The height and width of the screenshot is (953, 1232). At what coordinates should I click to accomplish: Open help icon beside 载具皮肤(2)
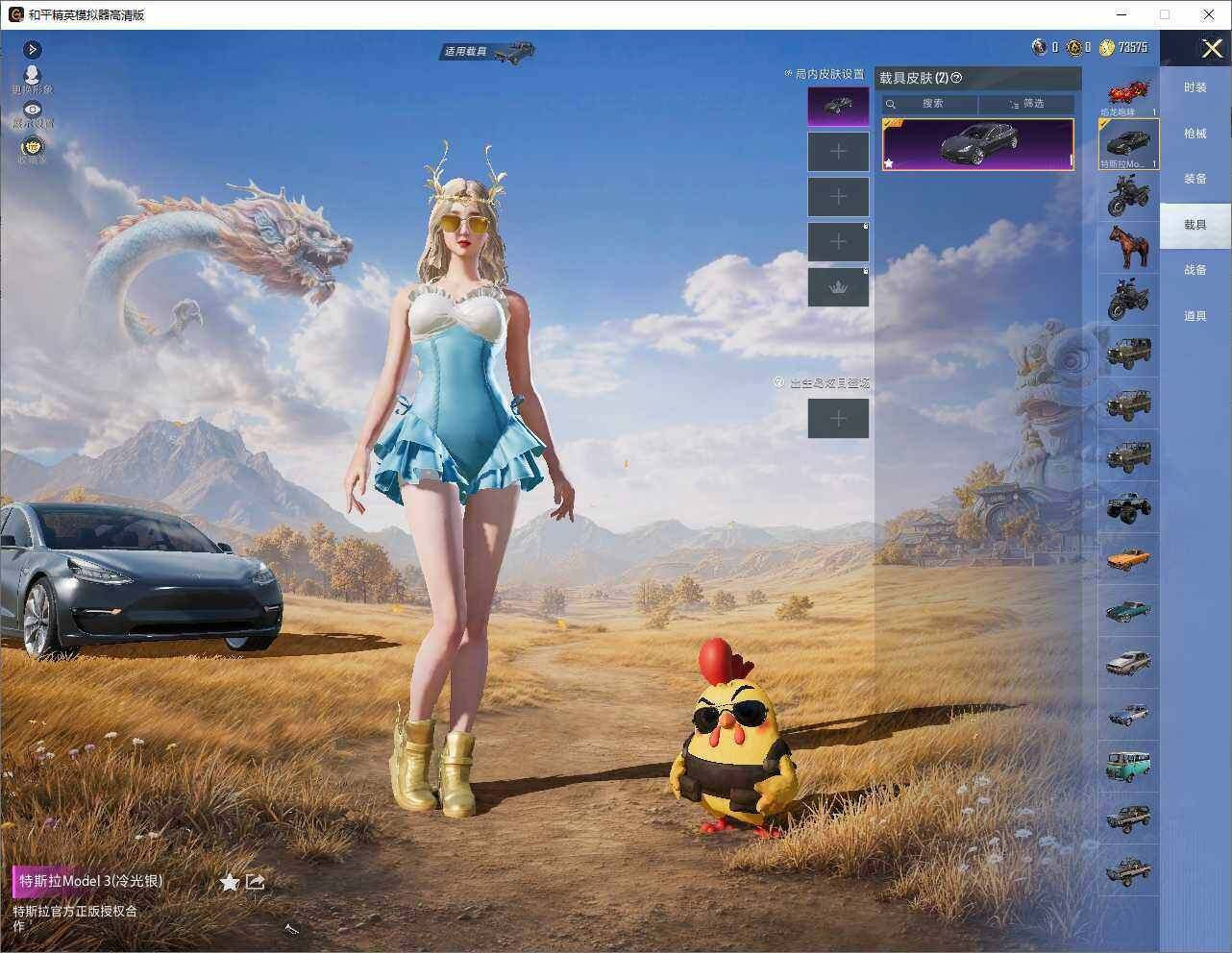coord(956,78)
